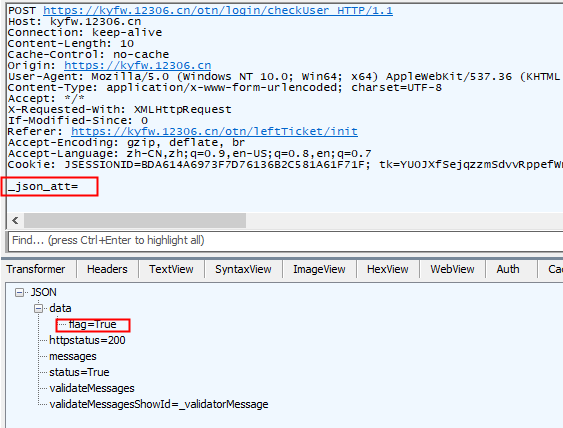
Task: Click the Cookie JSESSIONID header line
Action: (x=285, y=164)
